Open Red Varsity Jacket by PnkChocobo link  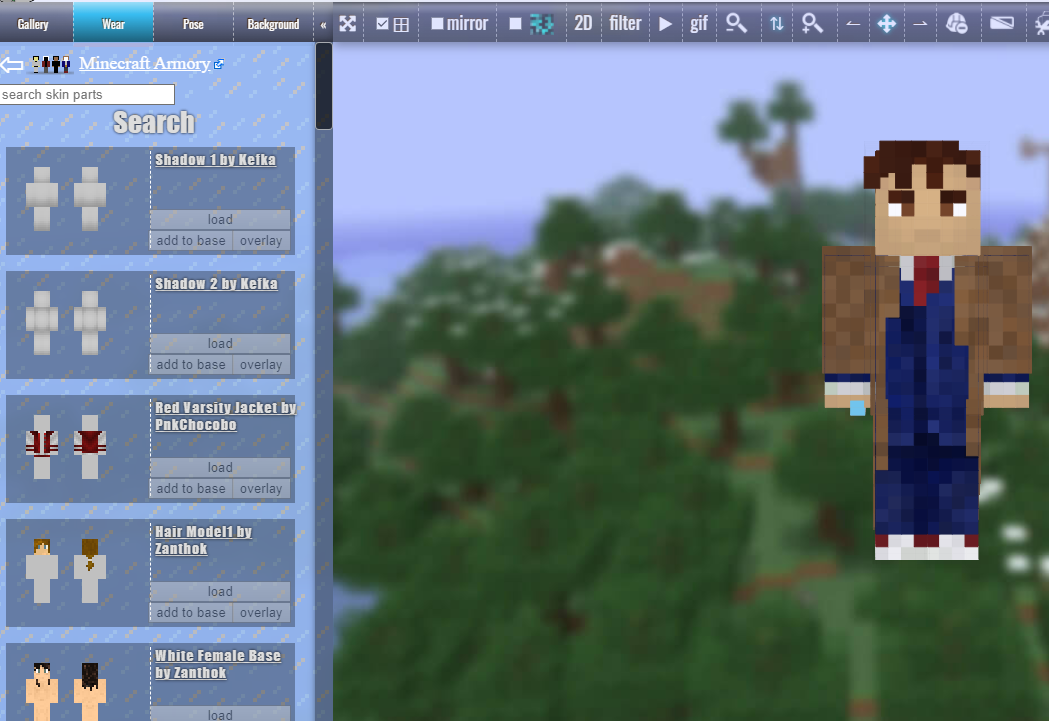(225, 416)
